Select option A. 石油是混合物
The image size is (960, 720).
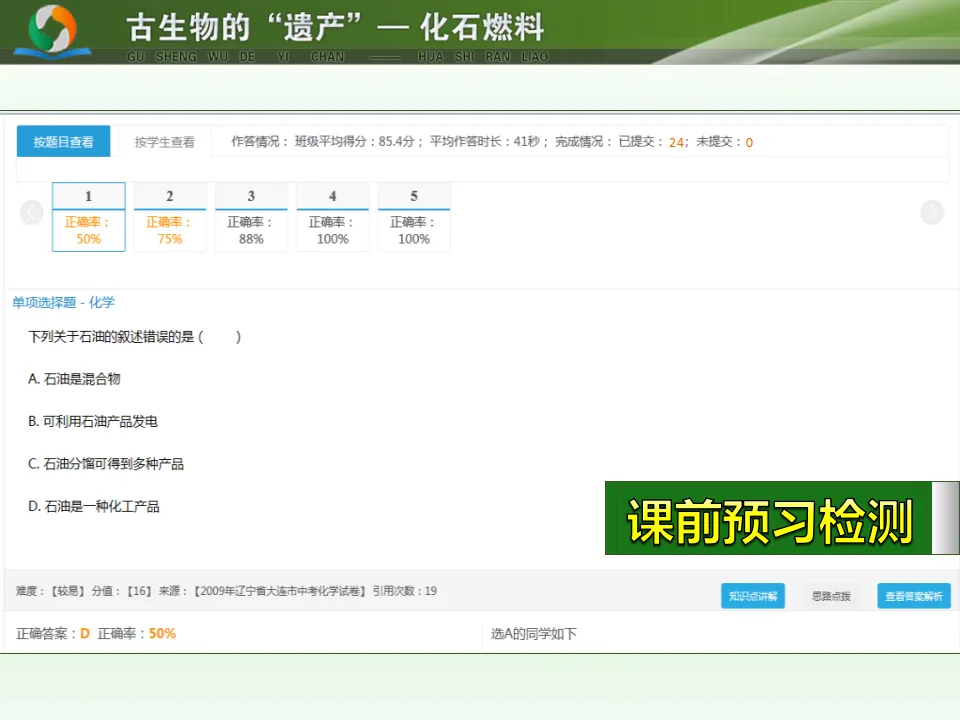tap(75, 379)
